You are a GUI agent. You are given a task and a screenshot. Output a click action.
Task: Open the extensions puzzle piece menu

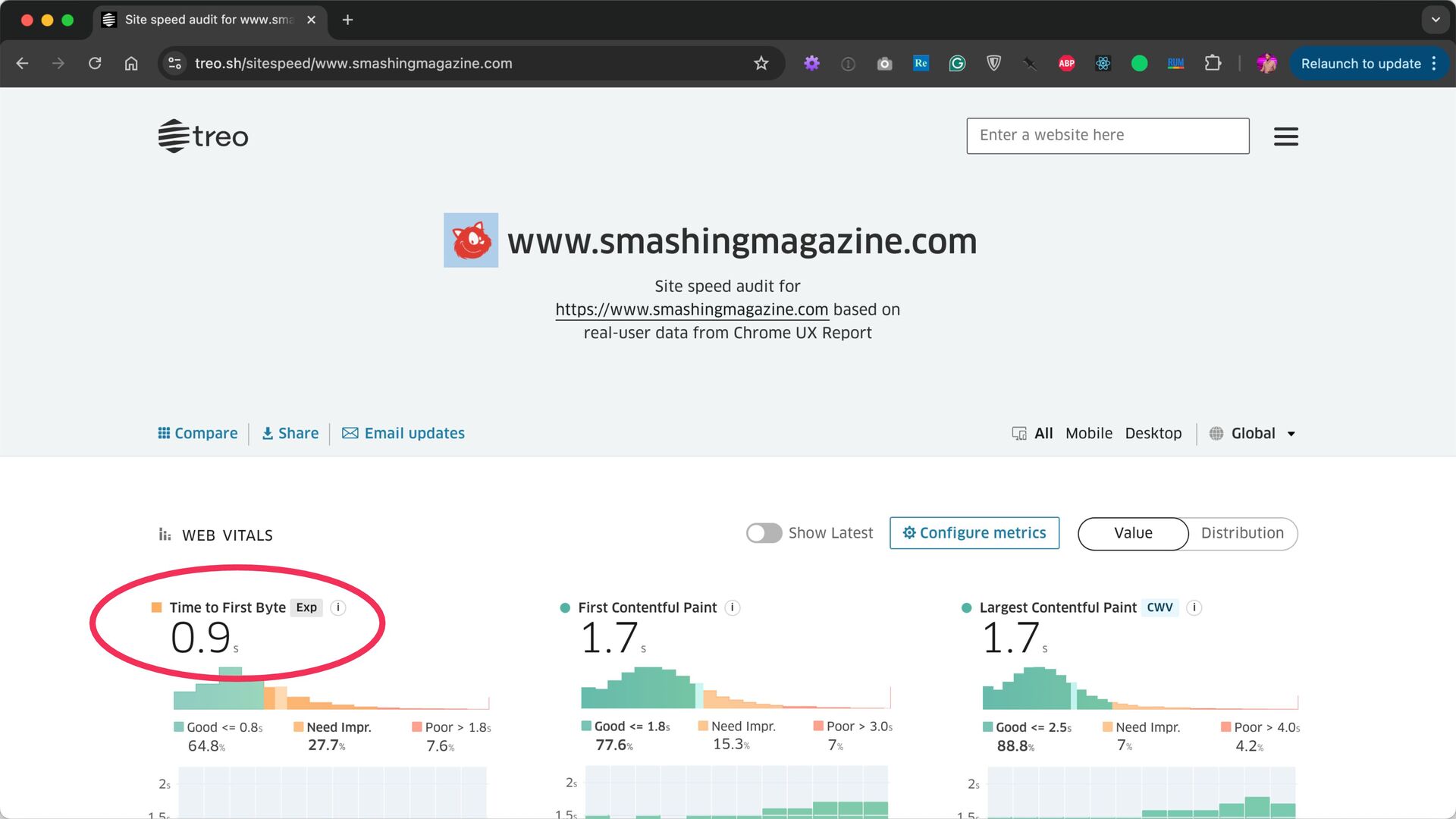click(1213, 64)
